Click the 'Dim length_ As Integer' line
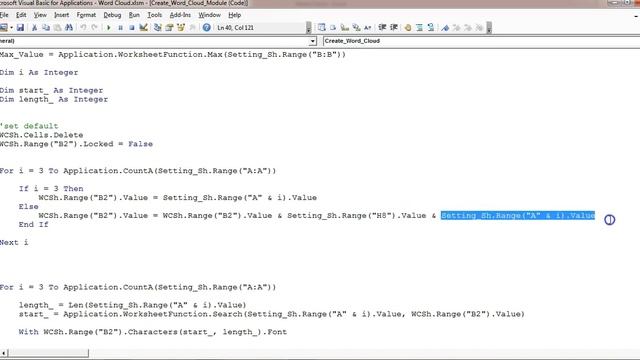This screenshot has height=360, width=640. (54, 99)
